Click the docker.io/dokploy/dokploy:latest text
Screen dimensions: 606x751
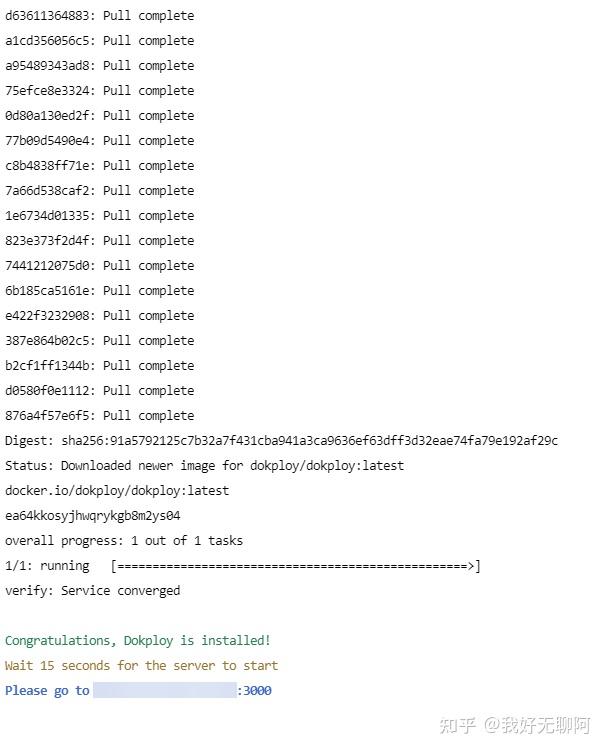pyautogui.click(x=117, y=491)
